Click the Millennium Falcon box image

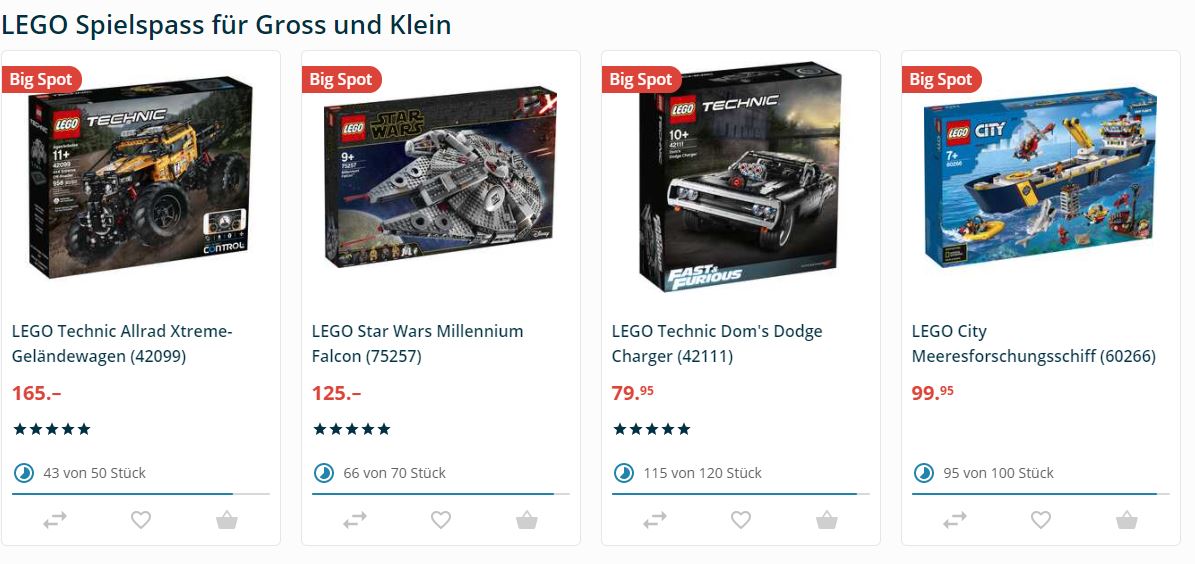(x=441, y=177)
